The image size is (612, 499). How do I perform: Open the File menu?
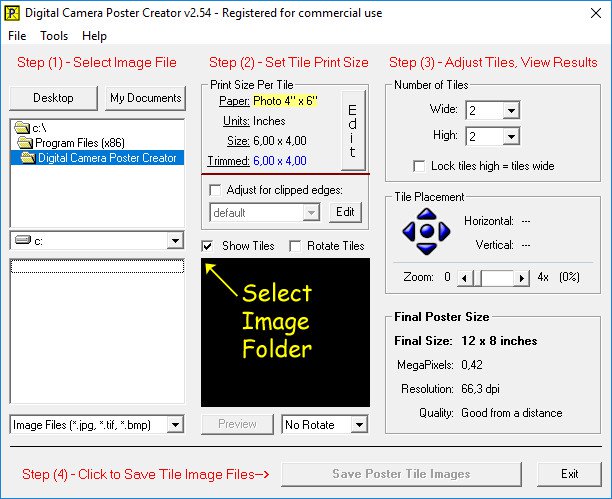[17, 36]
